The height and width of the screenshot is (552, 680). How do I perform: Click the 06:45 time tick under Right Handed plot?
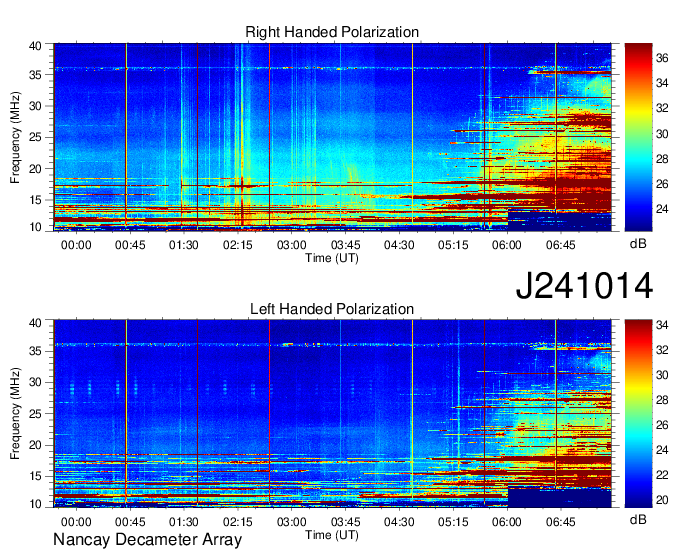[560, 245]
